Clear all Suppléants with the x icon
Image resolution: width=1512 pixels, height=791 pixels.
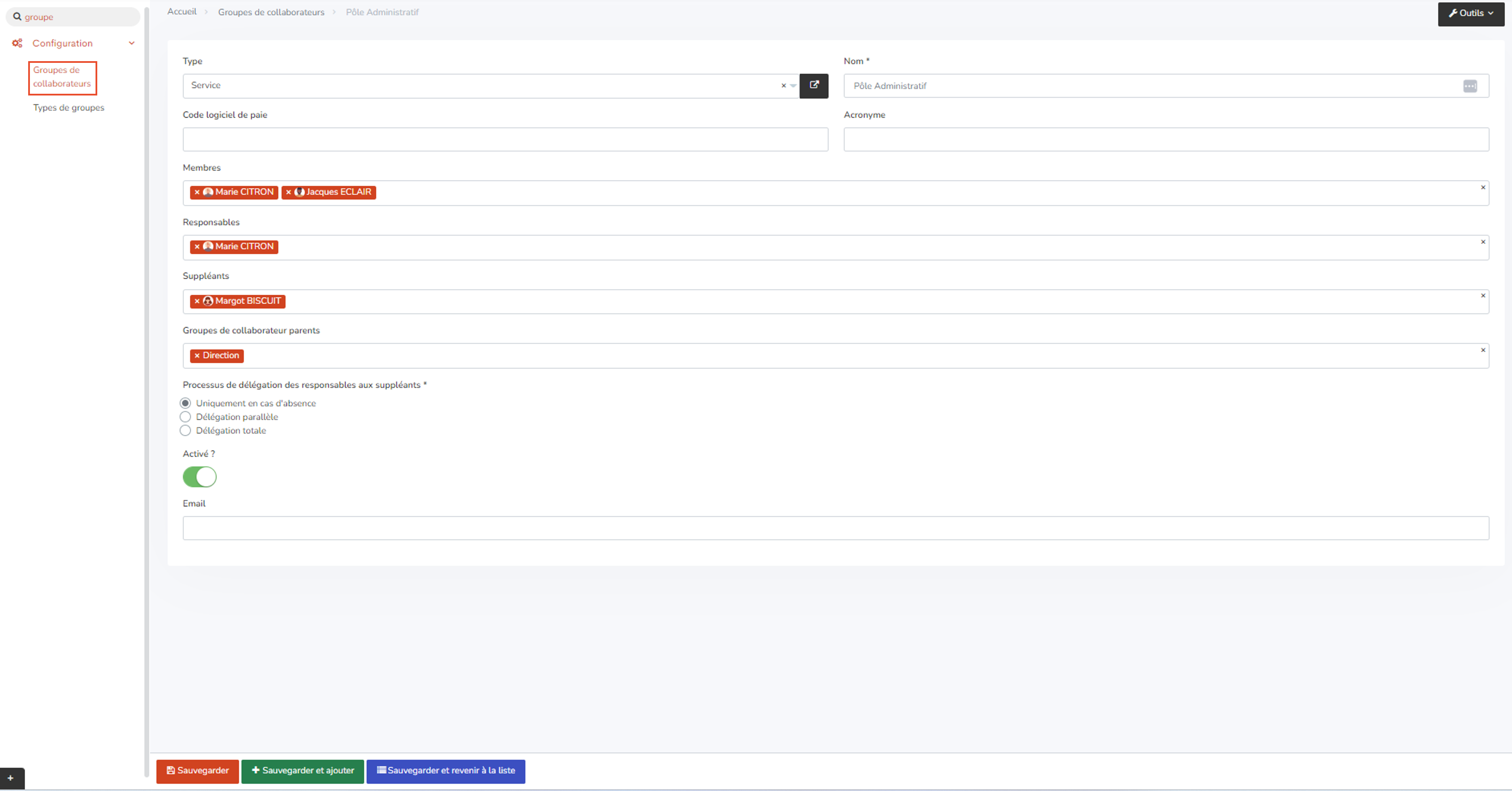(1483, 296)
